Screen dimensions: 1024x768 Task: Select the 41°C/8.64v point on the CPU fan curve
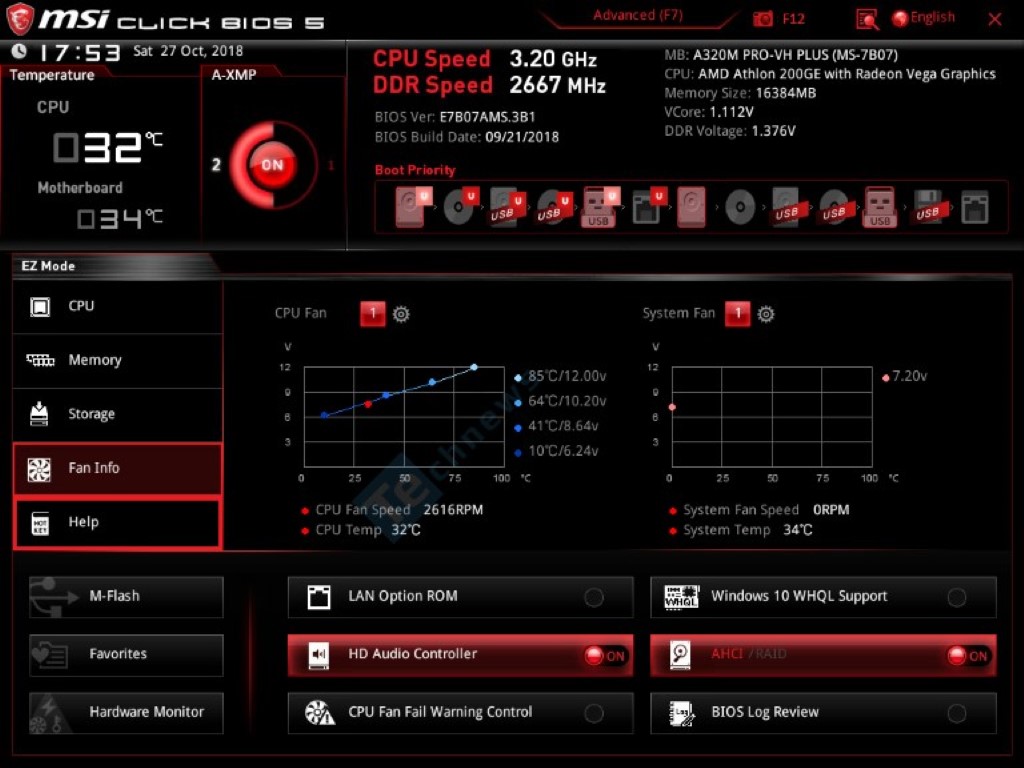click(386, 395)
